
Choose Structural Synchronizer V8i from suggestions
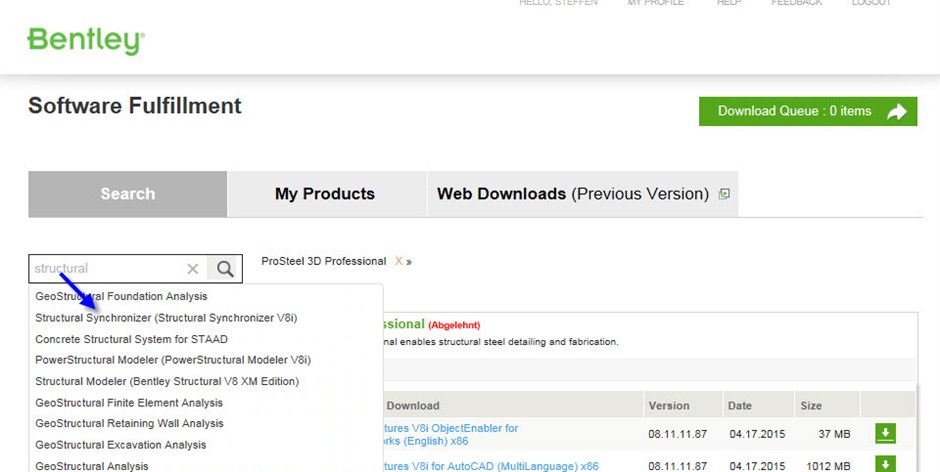tap(166, 318)
